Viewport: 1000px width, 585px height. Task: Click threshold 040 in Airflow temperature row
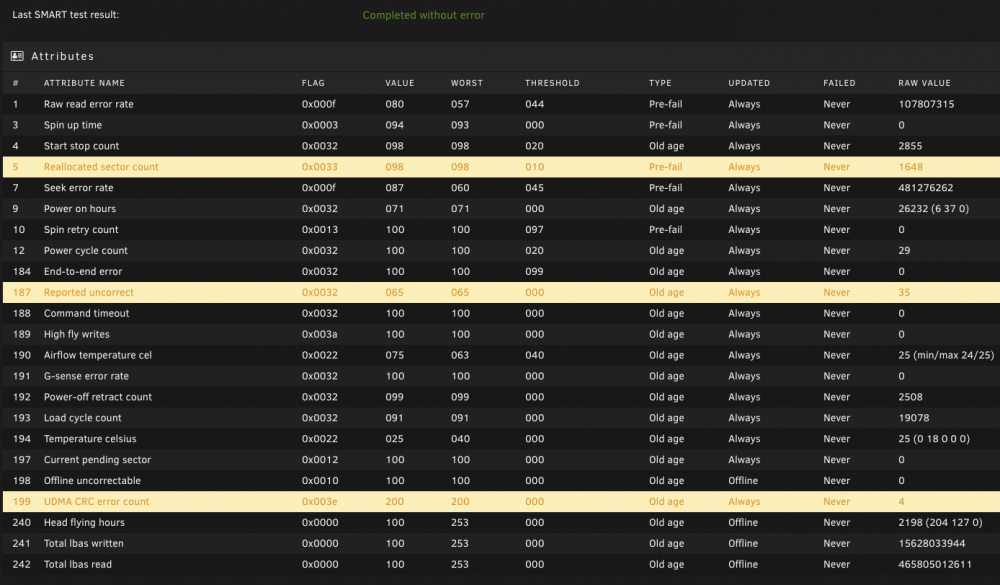point(534,355)
